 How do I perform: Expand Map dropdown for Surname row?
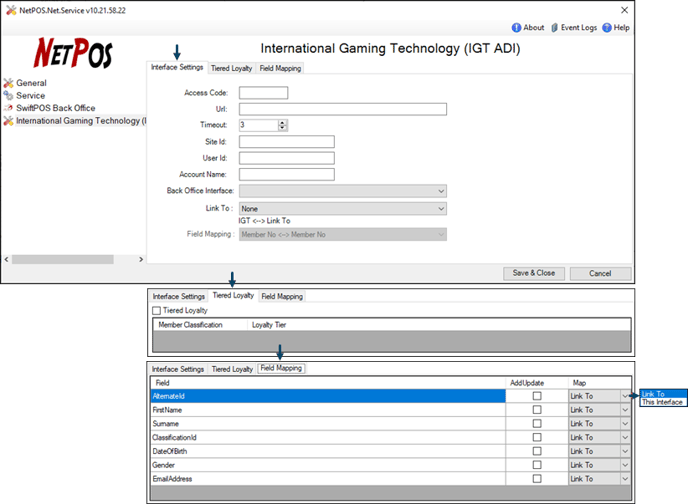pos(625,424)
